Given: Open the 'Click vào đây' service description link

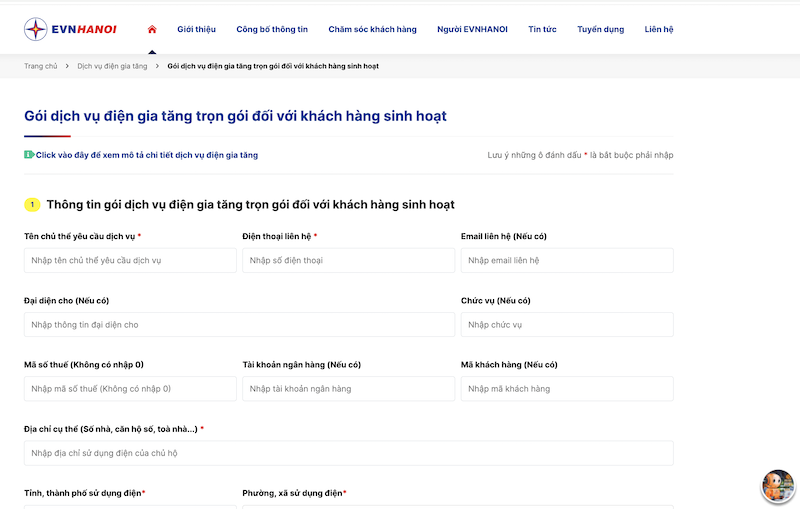Looking at the screenshot, I should coord(147,155).
